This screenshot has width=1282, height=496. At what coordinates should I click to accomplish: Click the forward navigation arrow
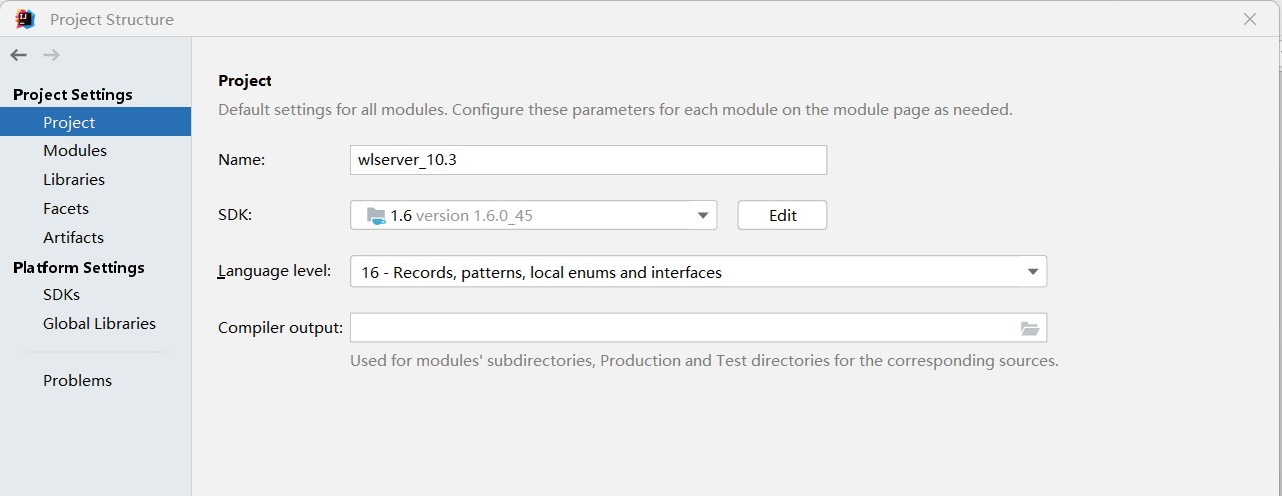point(51,55)
